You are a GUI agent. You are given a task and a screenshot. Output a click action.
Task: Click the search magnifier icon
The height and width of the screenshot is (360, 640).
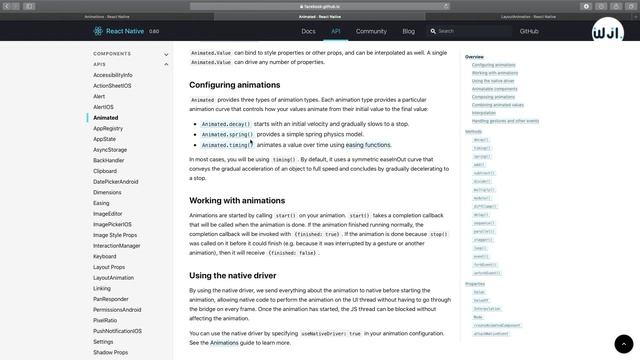[x=433, y=31]
